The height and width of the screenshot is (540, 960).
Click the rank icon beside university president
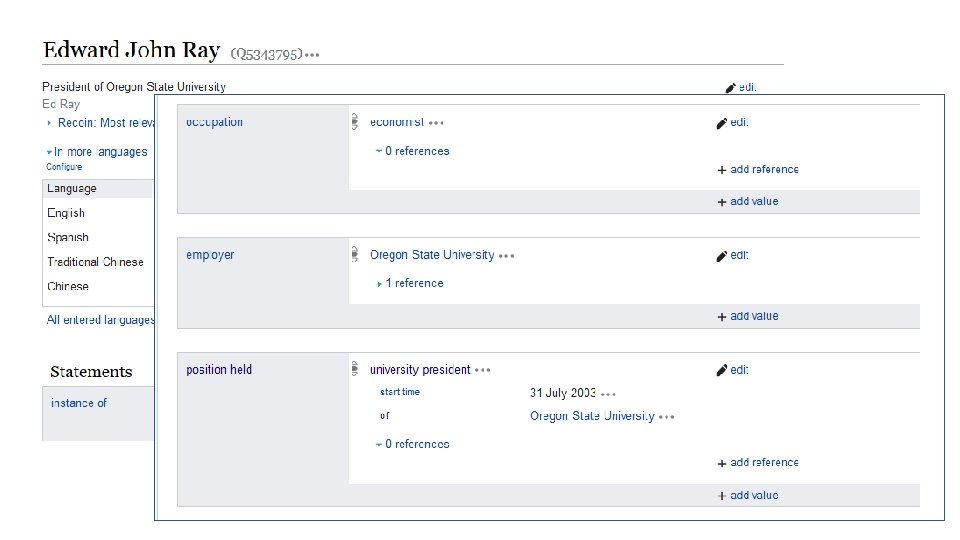(354, 370)
